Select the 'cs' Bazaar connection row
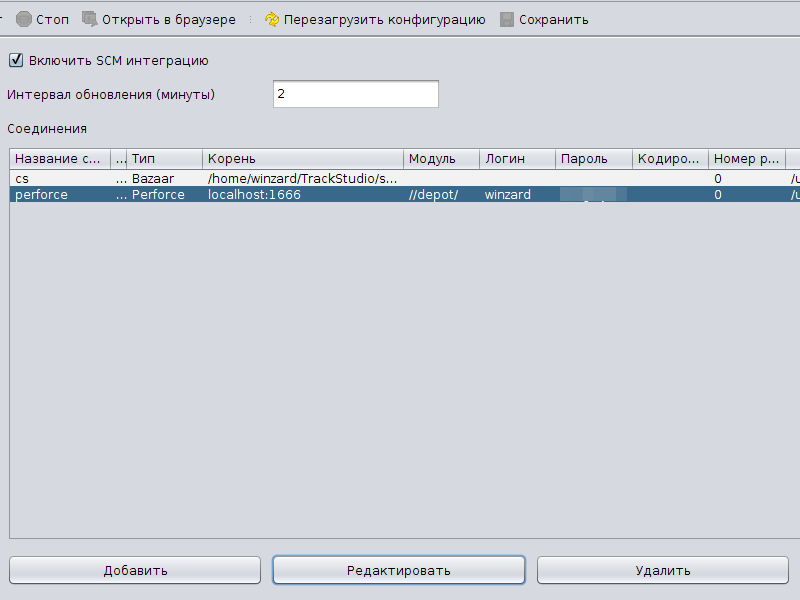Screen dimensions: 800x600 (x=60, y=179)
